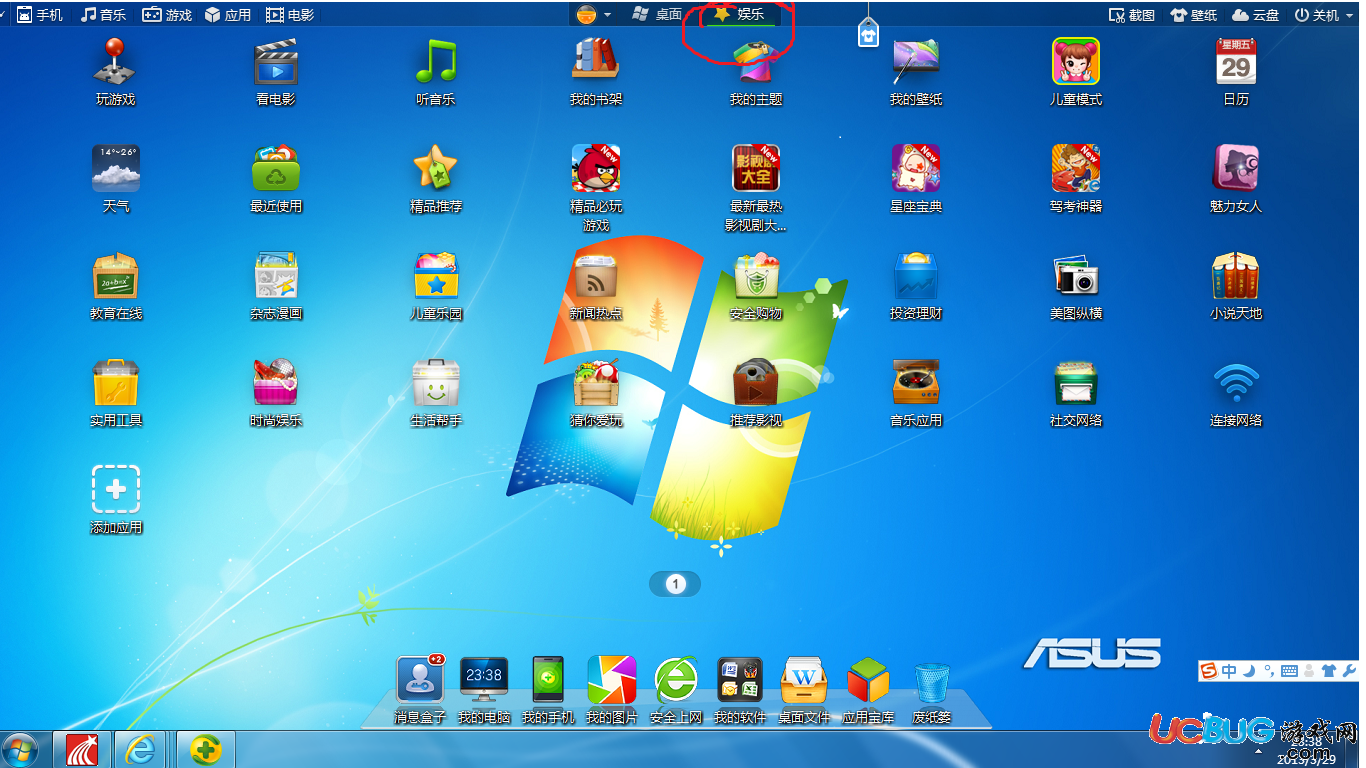Image resolution: width=1366 pixels, height=768 pixels.
Task: Open 我的电脑 in the dock
Action: coord(484,680)
